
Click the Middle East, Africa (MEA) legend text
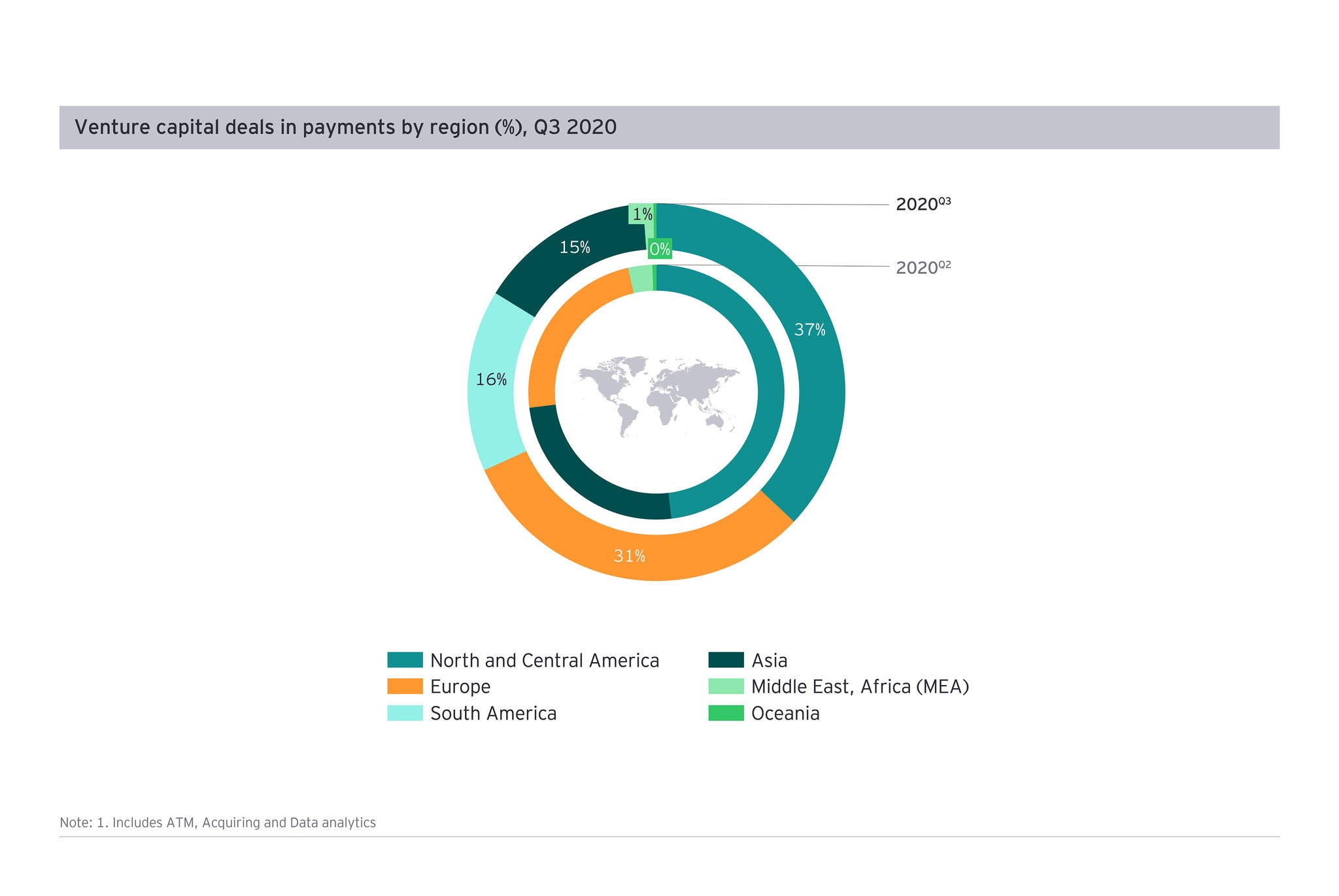859,686
